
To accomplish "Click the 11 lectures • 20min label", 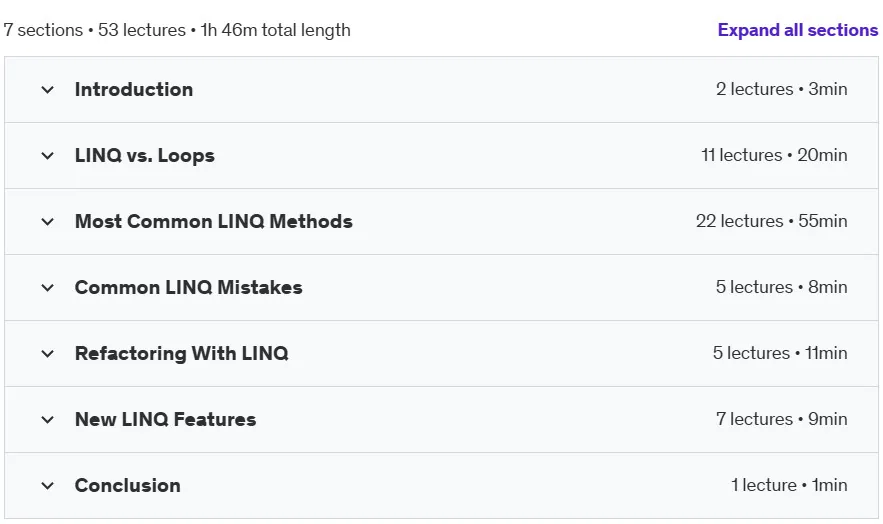I will 774,155.
